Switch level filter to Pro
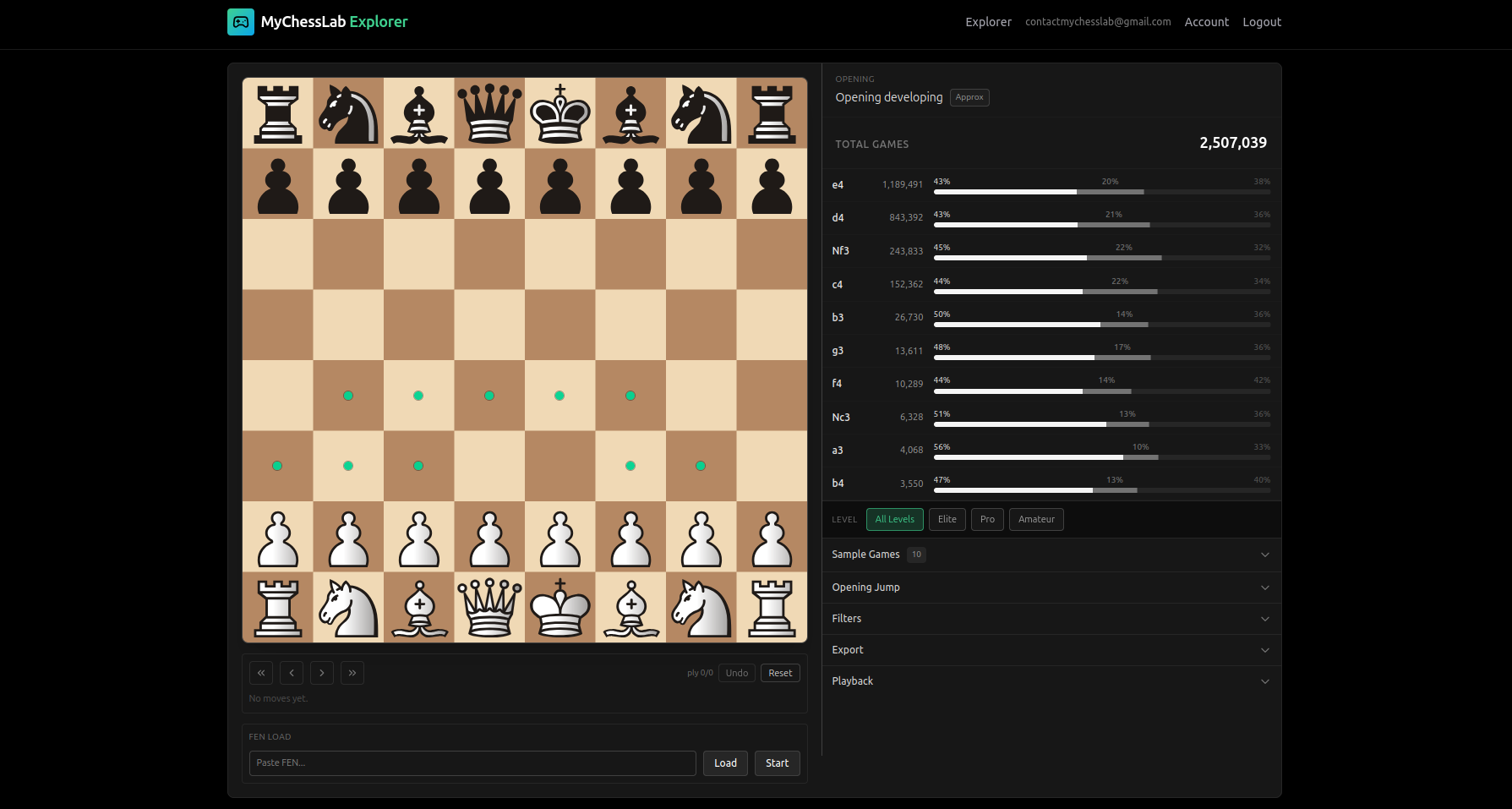The image size is (1512, 809). (x=987, y=519)
